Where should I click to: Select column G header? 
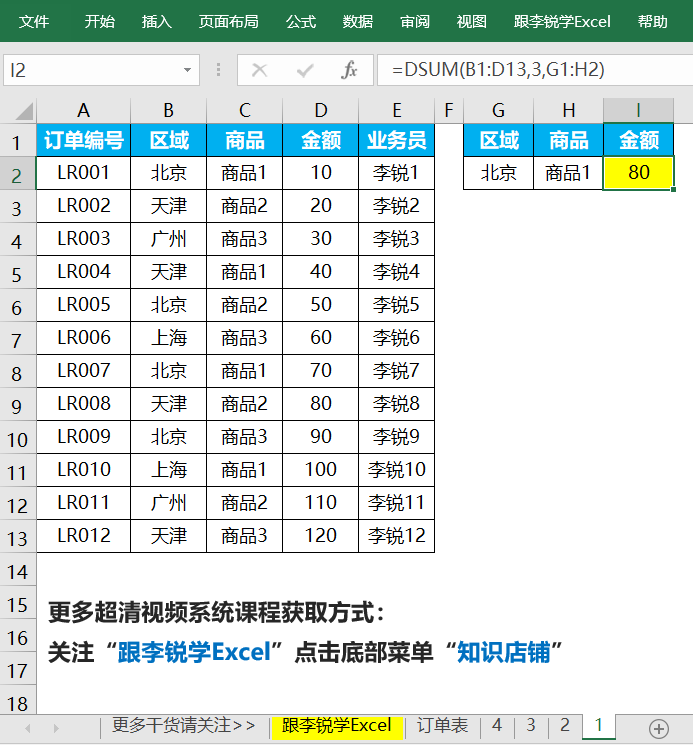click(498, 111)
